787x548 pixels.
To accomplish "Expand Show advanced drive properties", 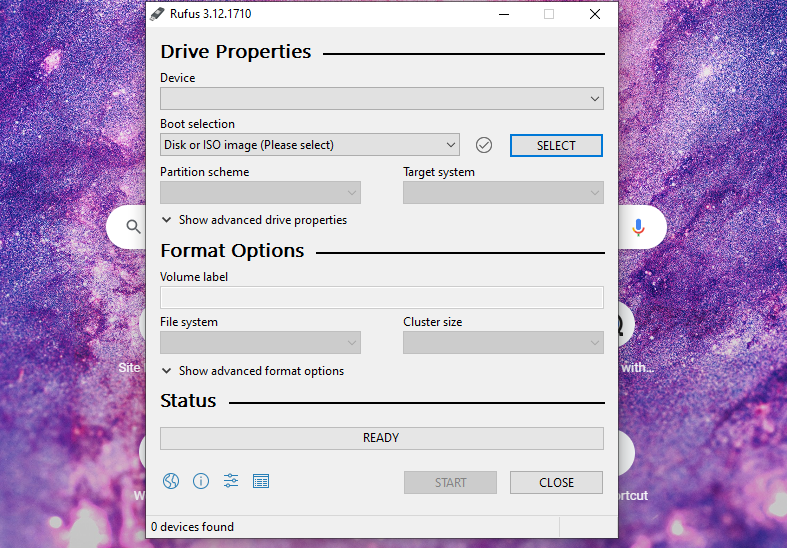I will tap(254, 220).
